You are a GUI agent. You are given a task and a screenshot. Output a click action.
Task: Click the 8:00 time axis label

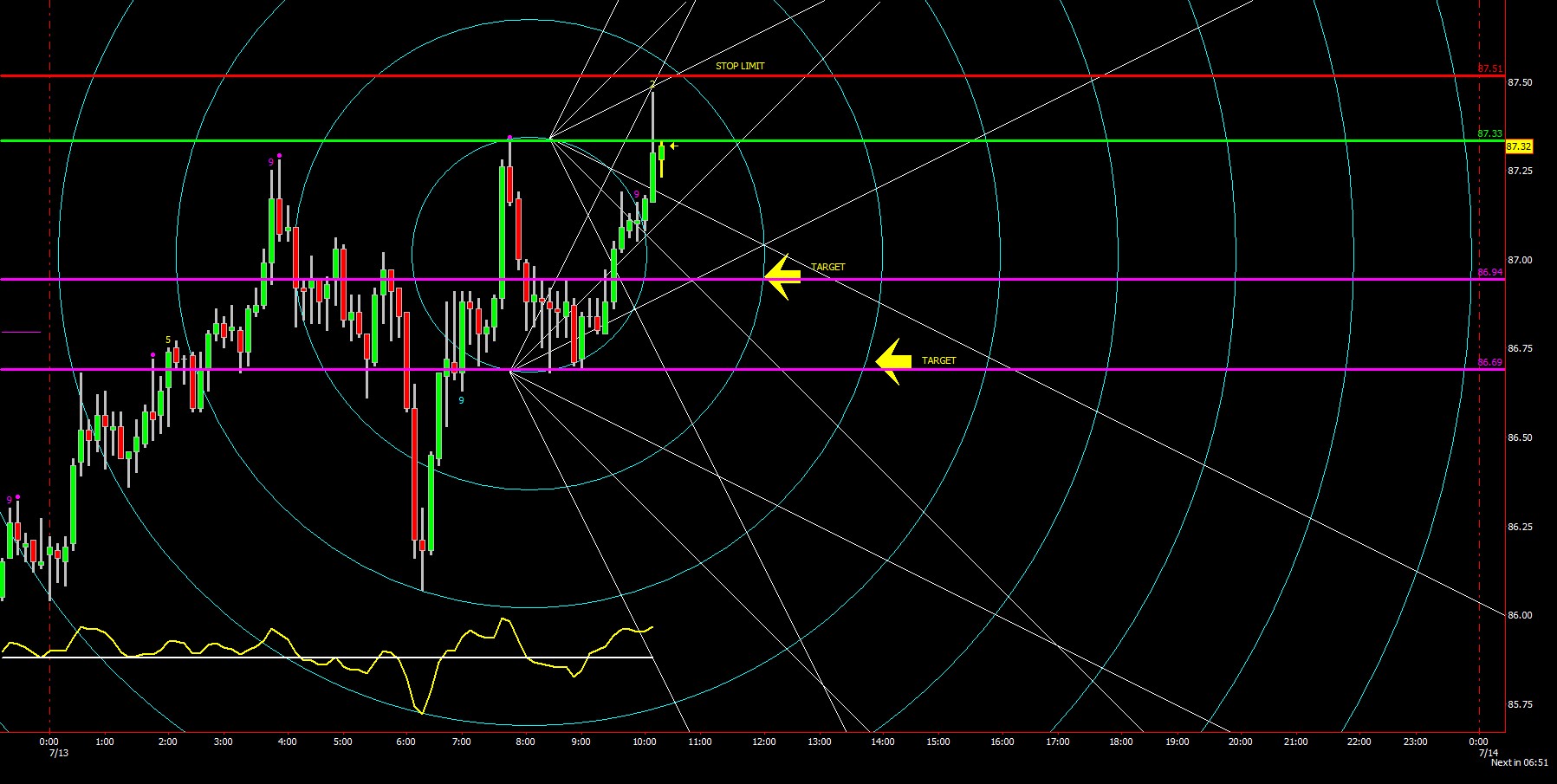click(x=525, y=742)
